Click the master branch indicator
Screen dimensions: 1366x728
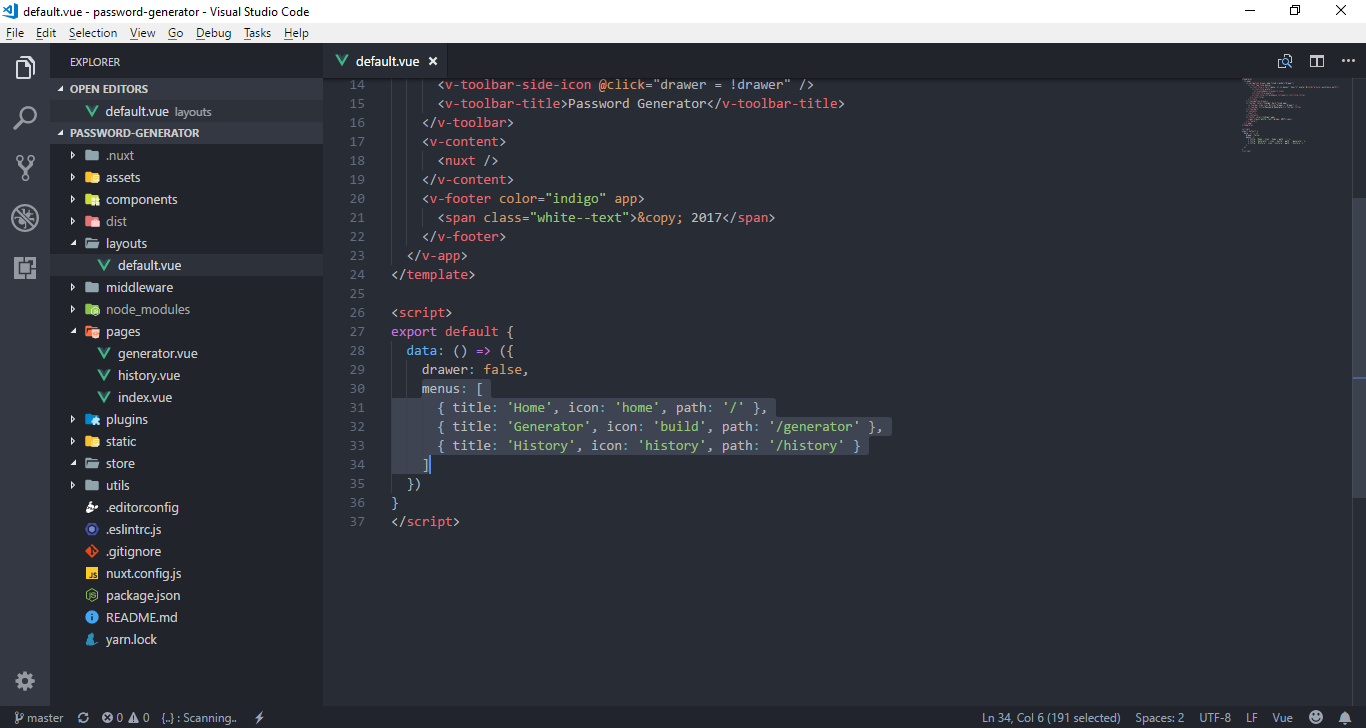[x=39, y=717]
